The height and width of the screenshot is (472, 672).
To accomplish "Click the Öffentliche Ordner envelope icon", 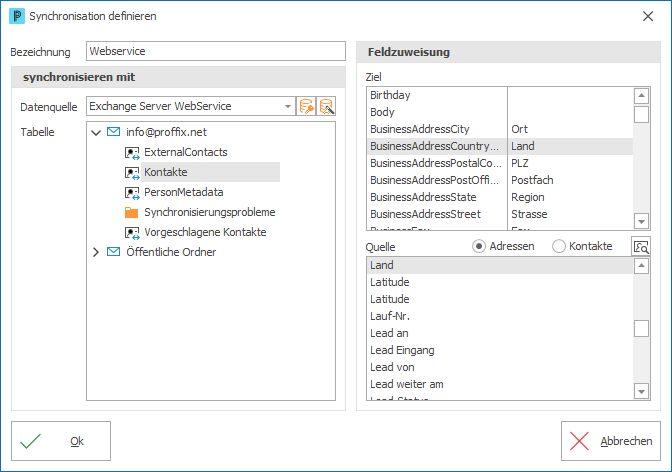I will (113, 252).
